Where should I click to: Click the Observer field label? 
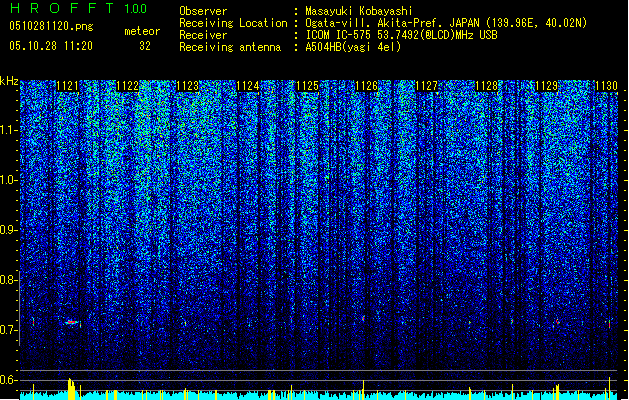pyautogui.click(x=203, y=11)
